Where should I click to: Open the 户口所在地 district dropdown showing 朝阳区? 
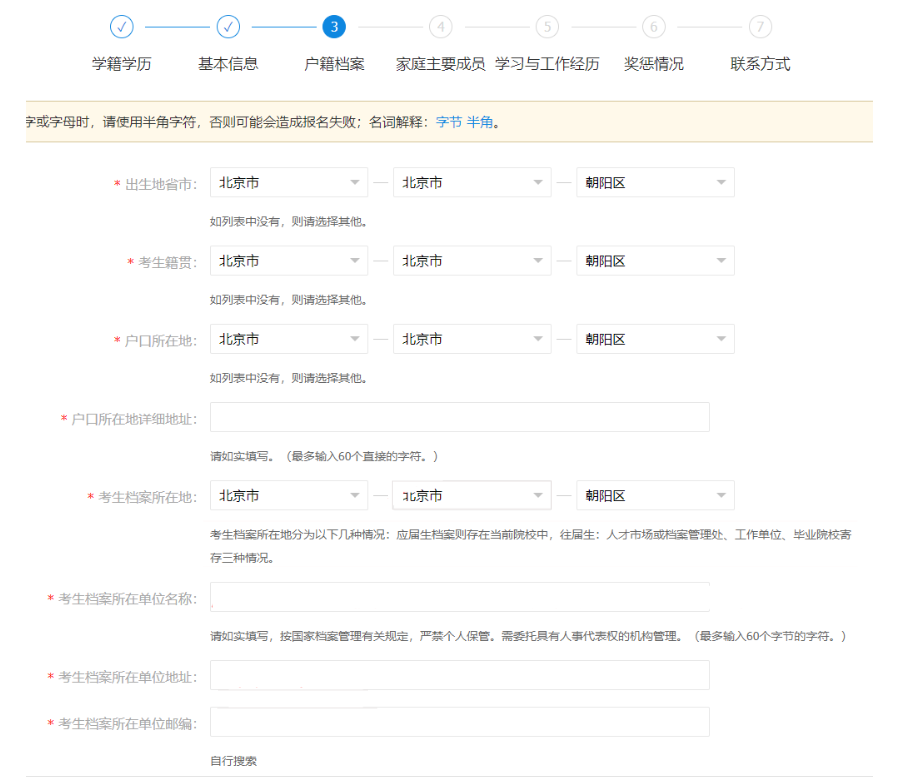(x=655, y=339)
